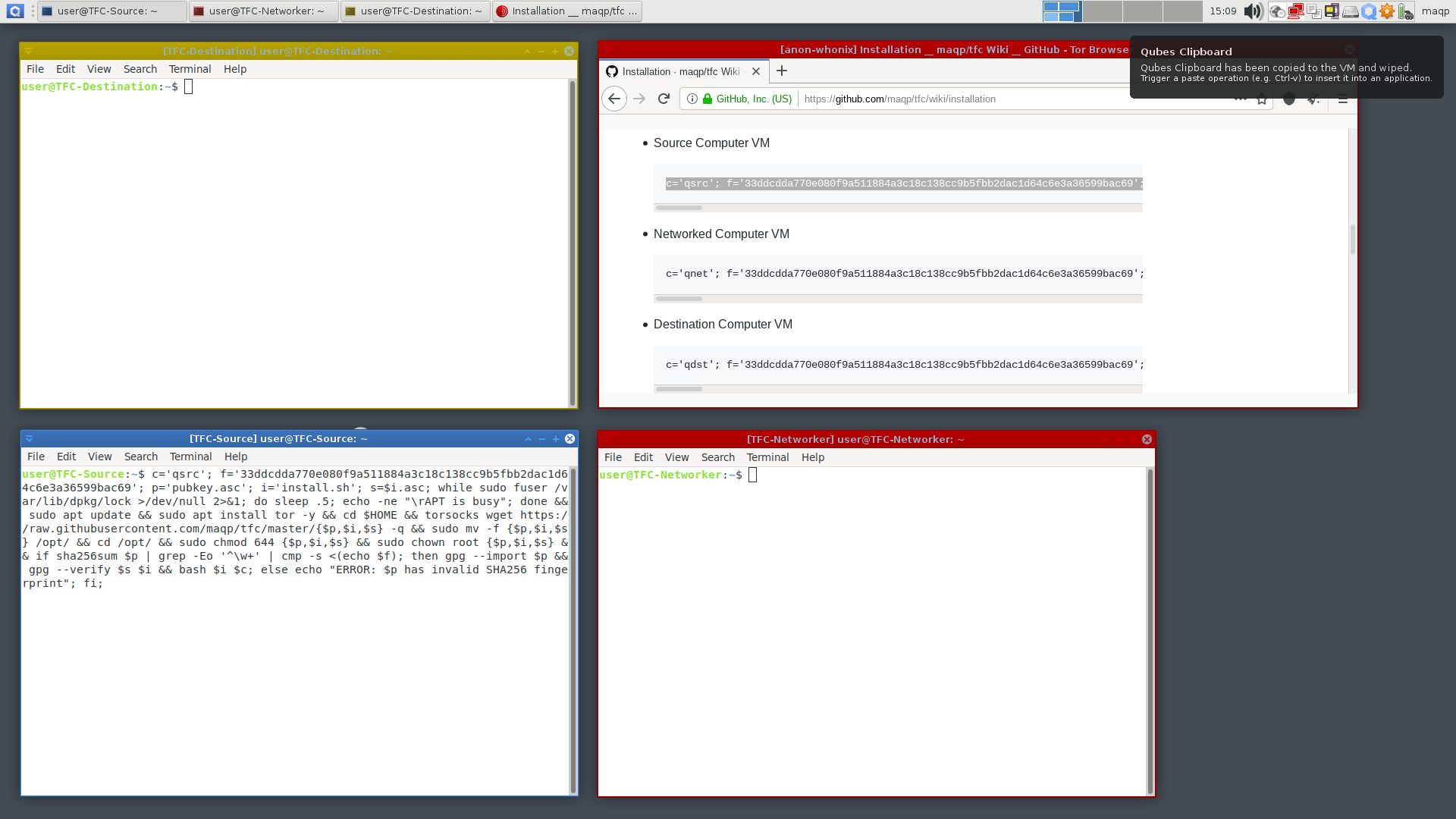This screenshot has width=1456, height=819.
Task: Open the volume speaker icon
Action: point(1253,11)
